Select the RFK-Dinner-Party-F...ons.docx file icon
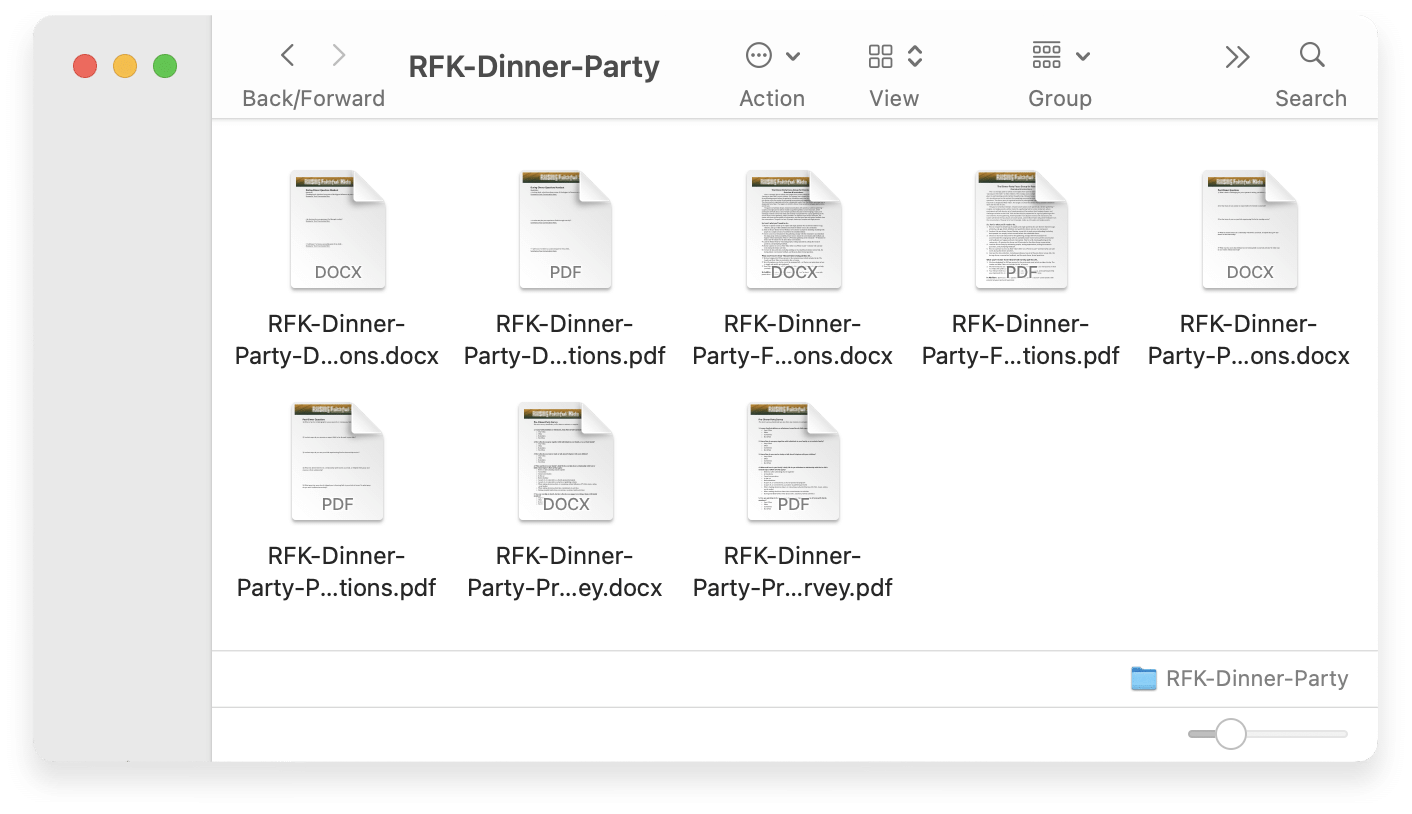The width and height of the screenshot is (1412, 814). point(794,230)
